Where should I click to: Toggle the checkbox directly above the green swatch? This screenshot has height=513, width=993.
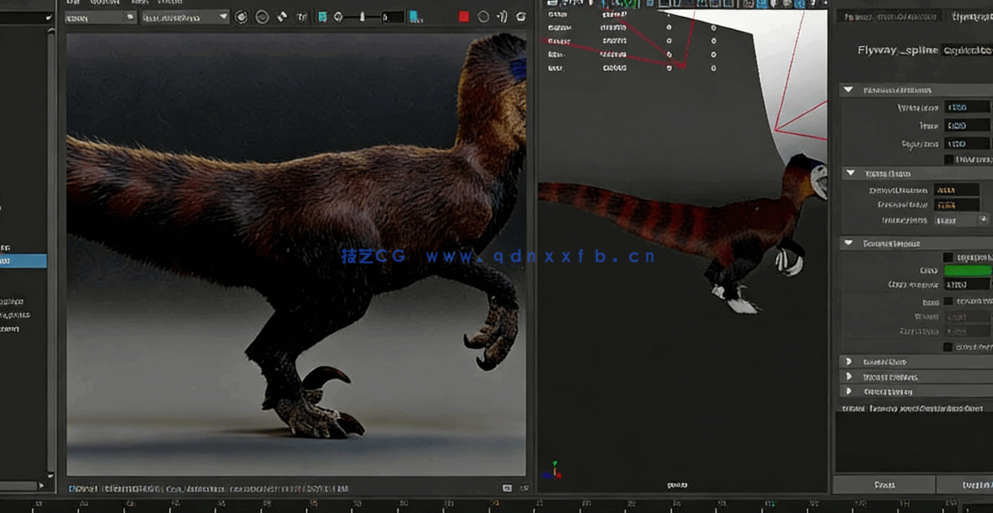[948, 257]
